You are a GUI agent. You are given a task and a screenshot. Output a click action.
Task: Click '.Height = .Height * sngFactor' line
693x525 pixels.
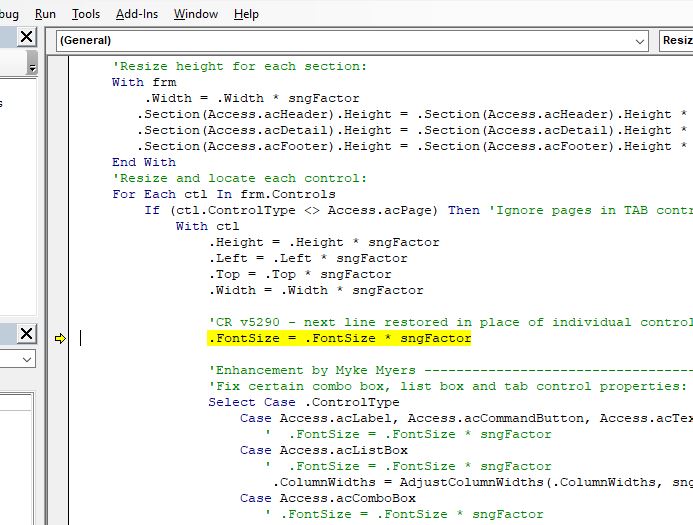pyautogui.click(x=324, y=242)
